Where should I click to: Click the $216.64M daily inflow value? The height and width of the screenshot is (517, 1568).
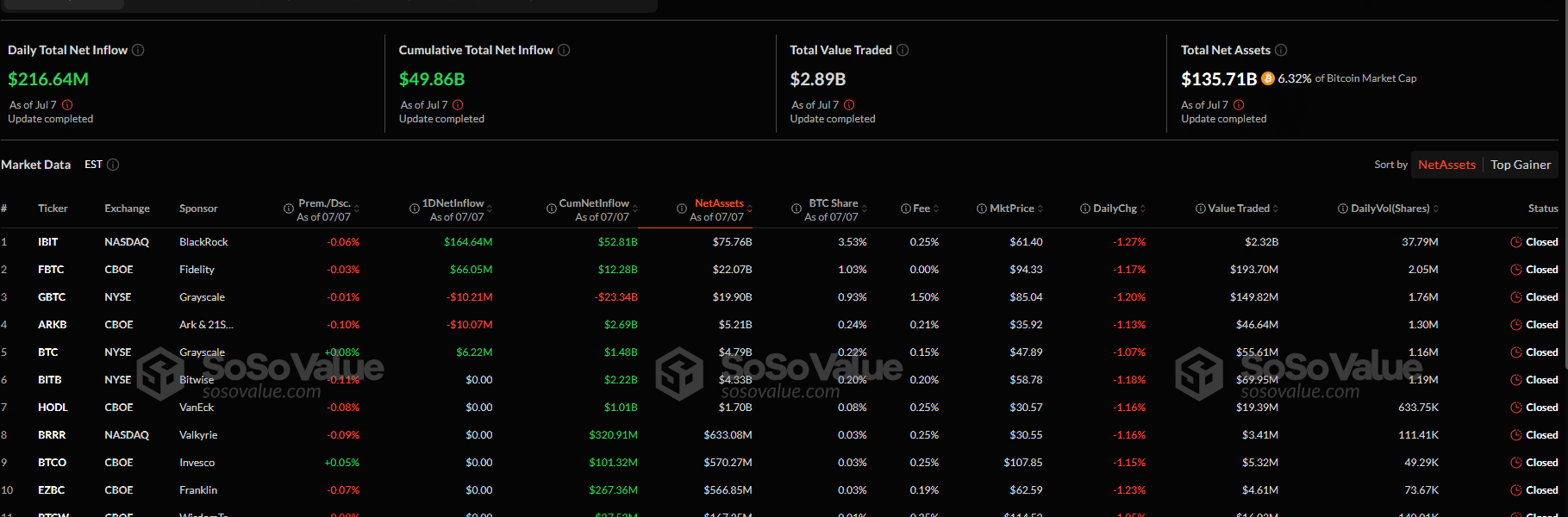click(48, 79)
